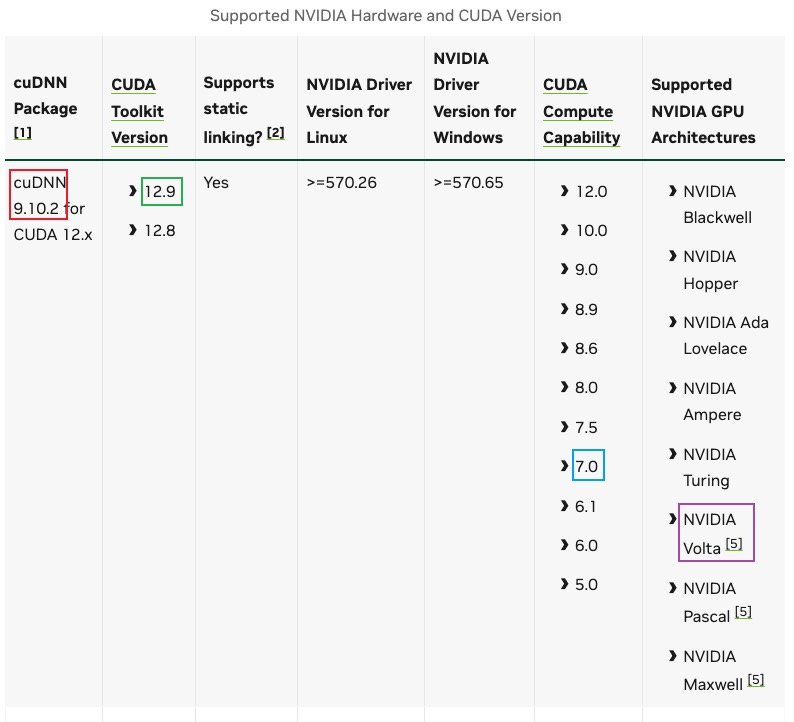Open footnote [5] next to Pascal
This screenshot has width=794, height=722.
743,612
